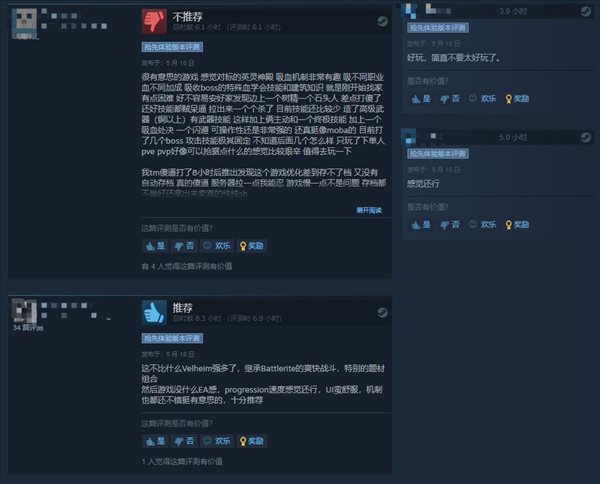Open the avatar of the reviewer with 34 reviews
600x484 pixels.
(24, 311)
